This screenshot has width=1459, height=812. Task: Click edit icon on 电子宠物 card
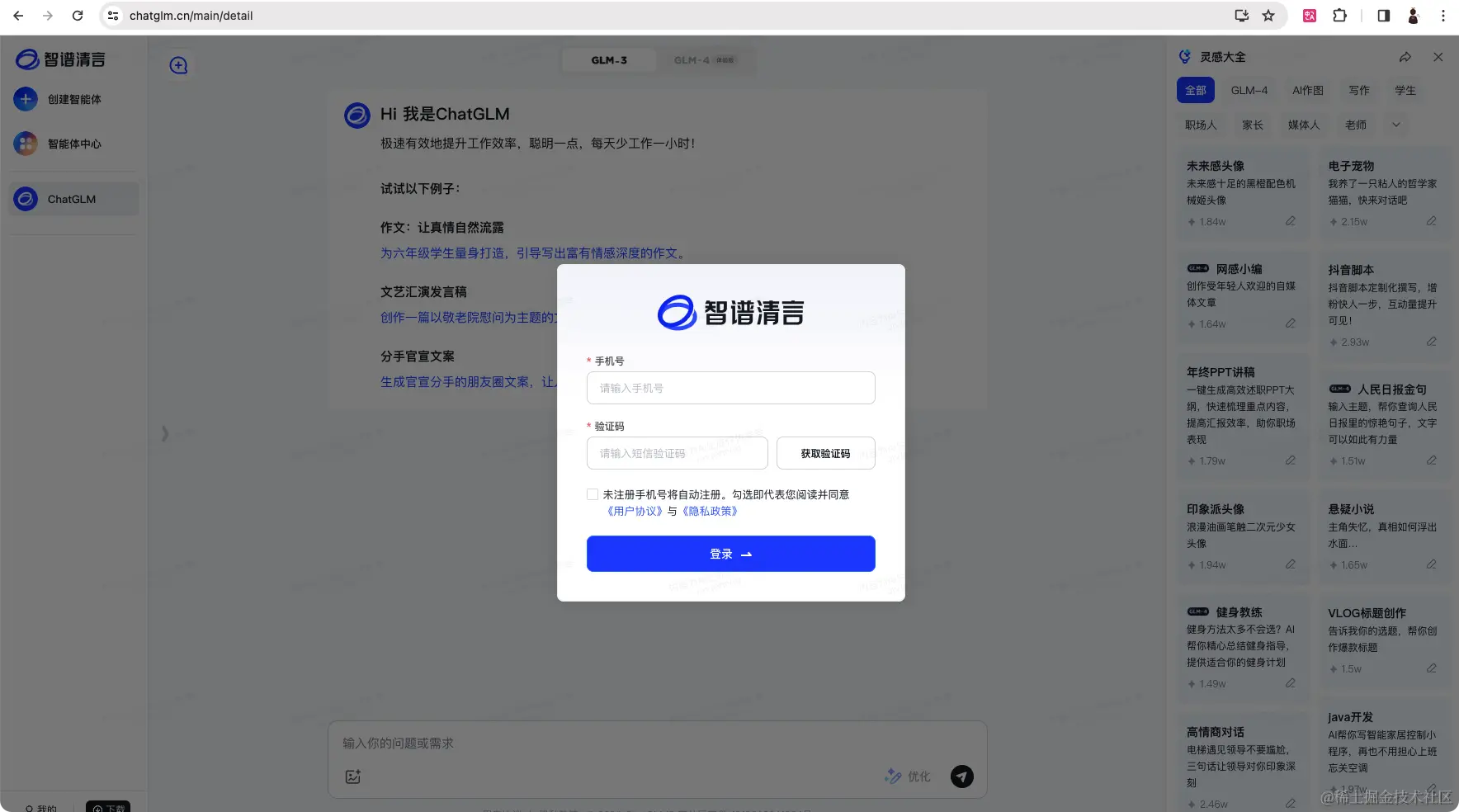pyautogui.click(x=1432, y=221)
